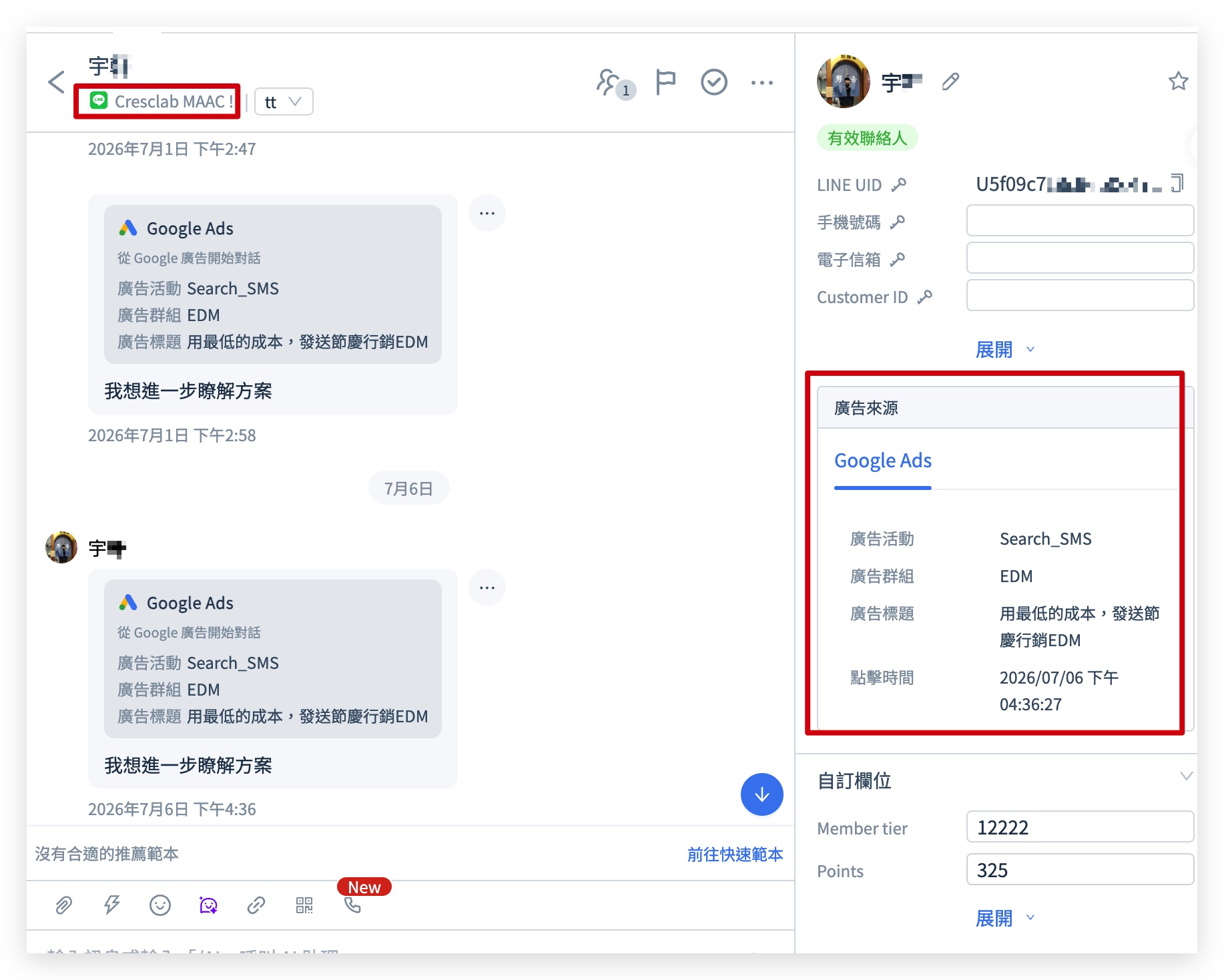Click 我想進一步瞭解方案 in the July 1 message
The image size is (1224, 980).
click(188, 391)
